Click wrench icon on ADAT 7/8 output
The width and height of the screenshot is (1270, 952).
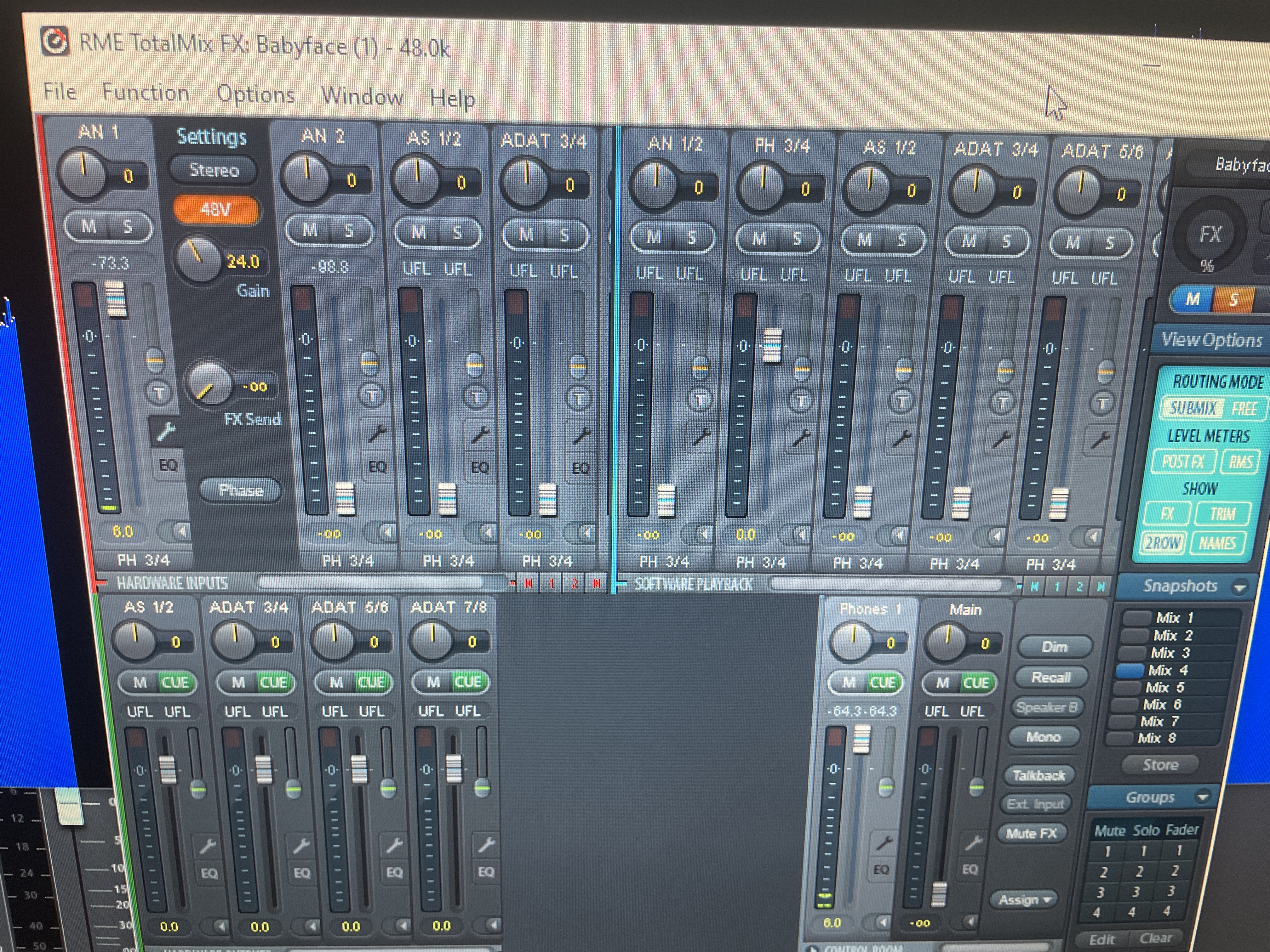coord(486,844)
